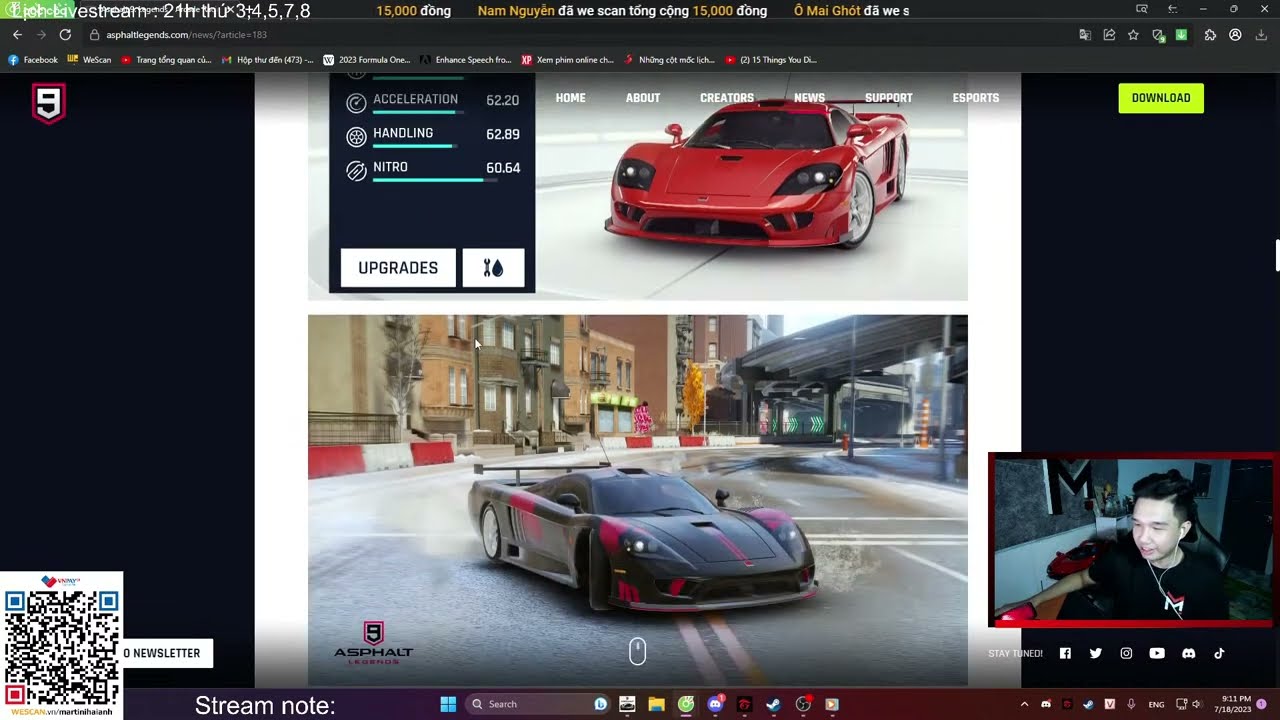Click the Acceleration value 62.20

[x=503, y=100]
